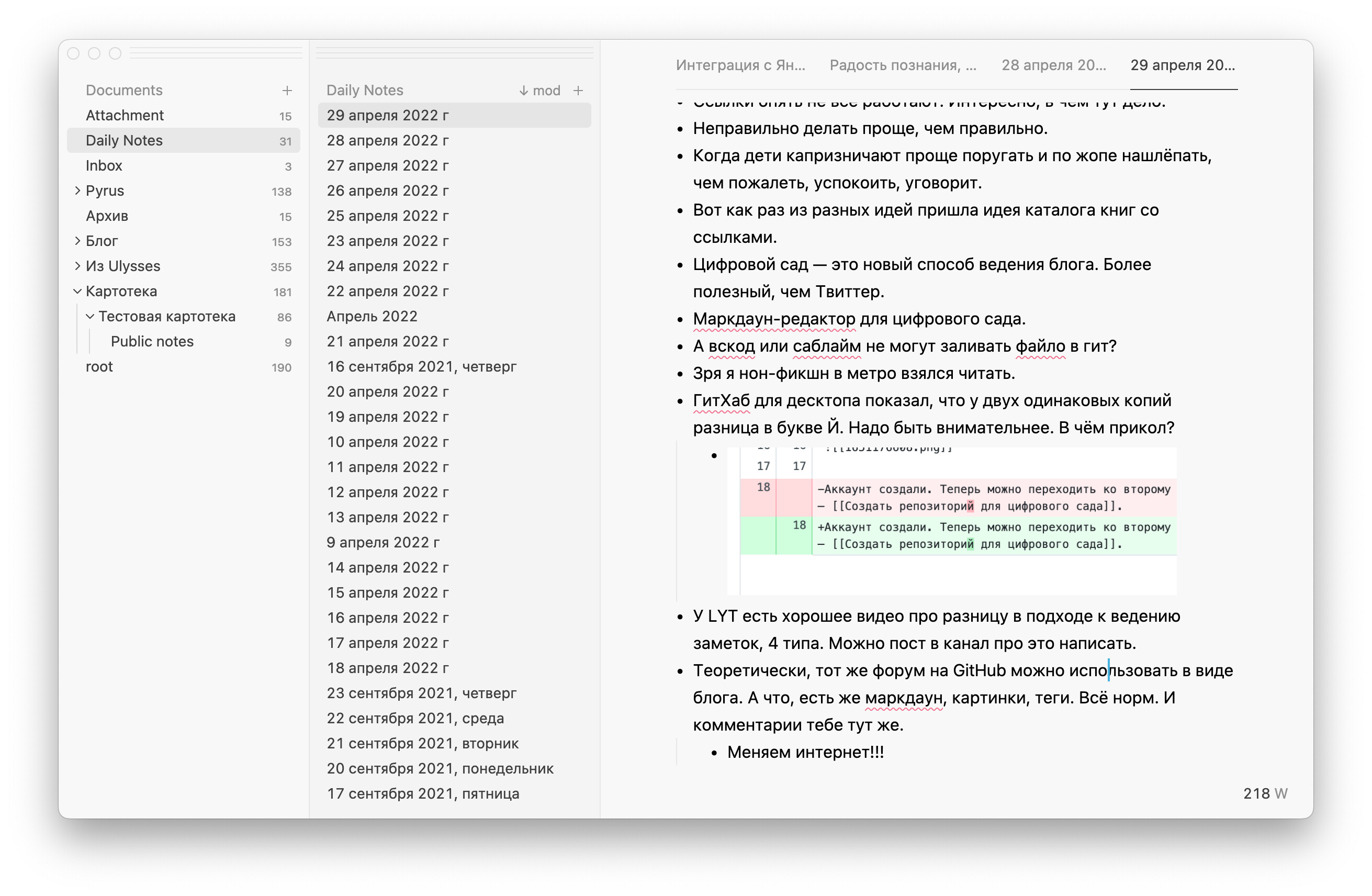Expand the Из Ulysses folder

(x=77, y=266)
